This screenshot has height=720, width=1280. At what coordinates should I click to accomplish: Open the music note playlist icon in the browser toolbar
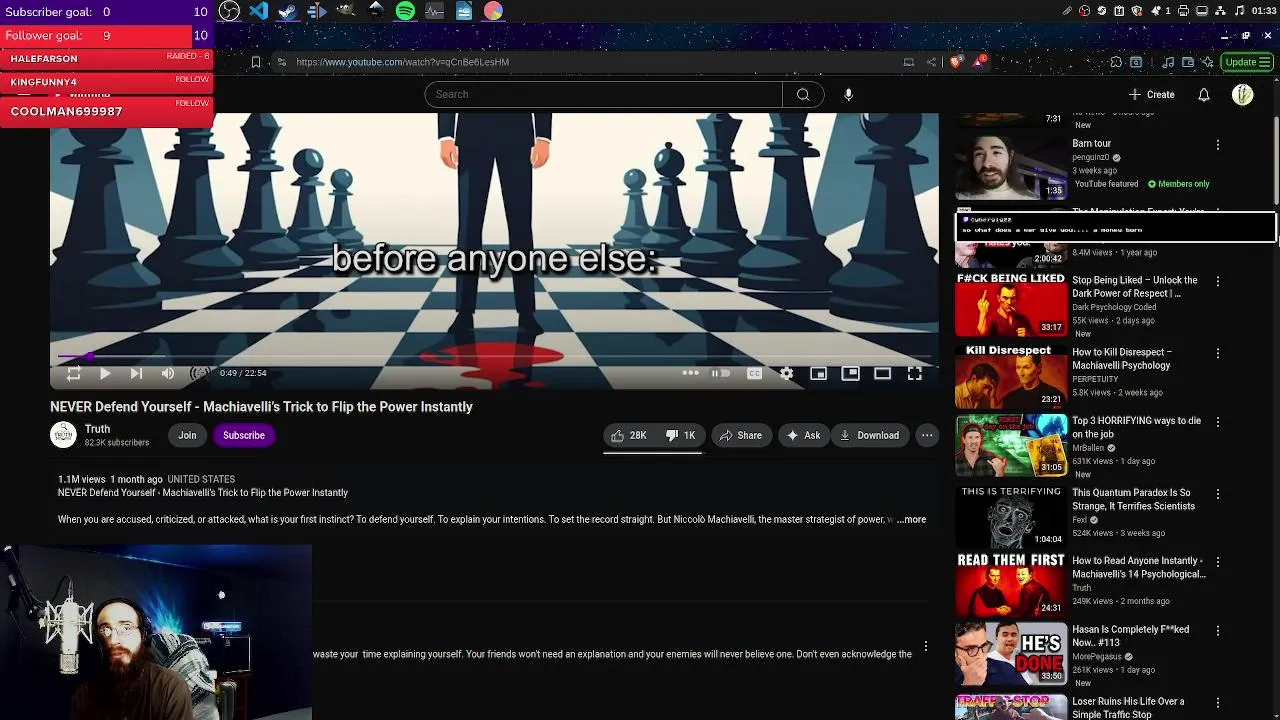pos(1168,62)
